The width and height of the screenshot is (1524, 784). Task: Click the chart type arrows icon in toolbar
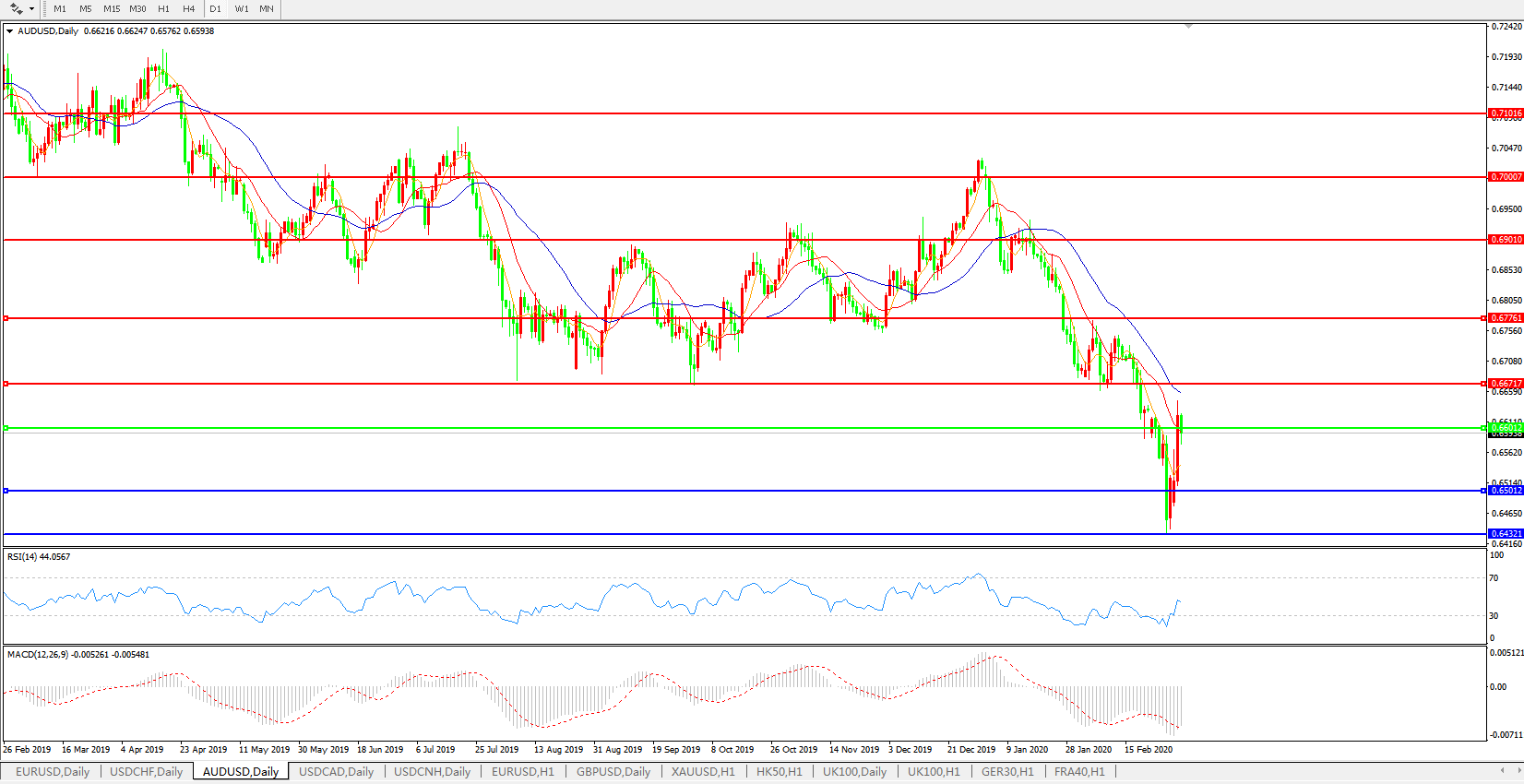(x=16, y=8)
